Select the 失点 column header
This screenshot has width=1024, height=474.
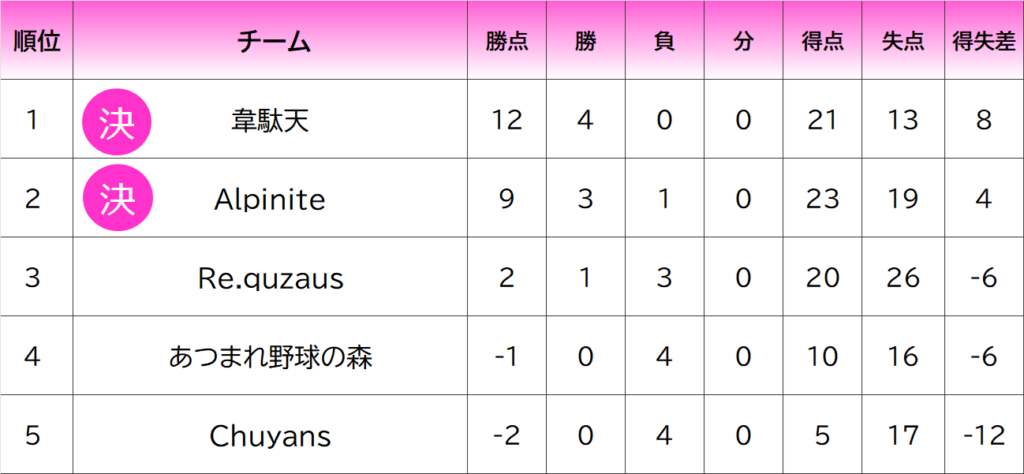pos(902,41)
